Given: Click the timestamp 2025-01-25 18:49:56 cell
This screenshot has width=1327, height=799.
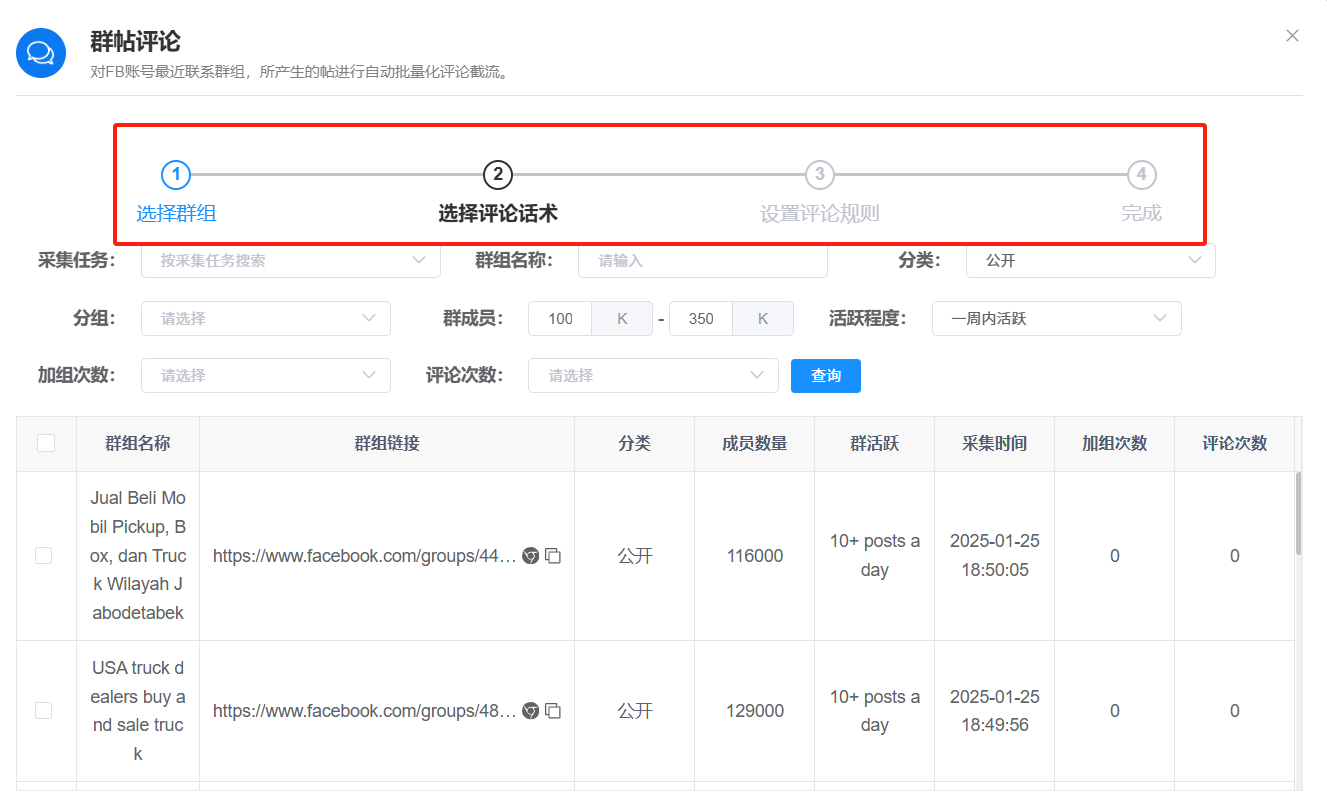Looking at the screenshot, I should (995, 711).
